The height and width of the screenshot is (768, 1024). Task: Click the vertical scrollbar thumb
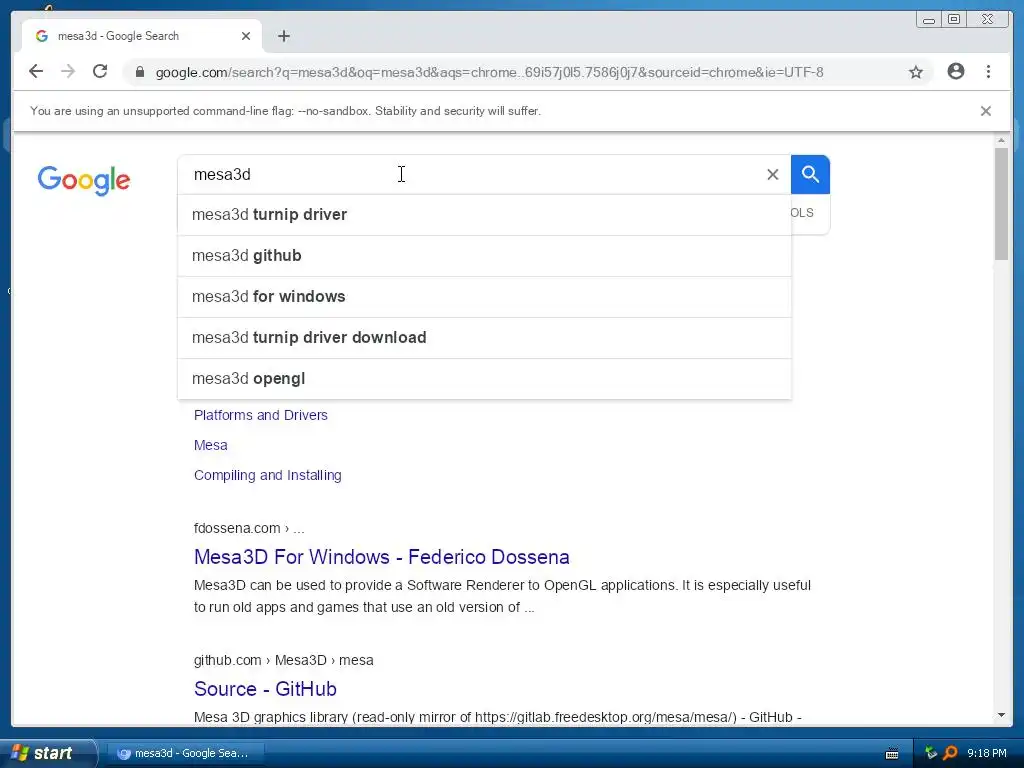(1001, 204)
